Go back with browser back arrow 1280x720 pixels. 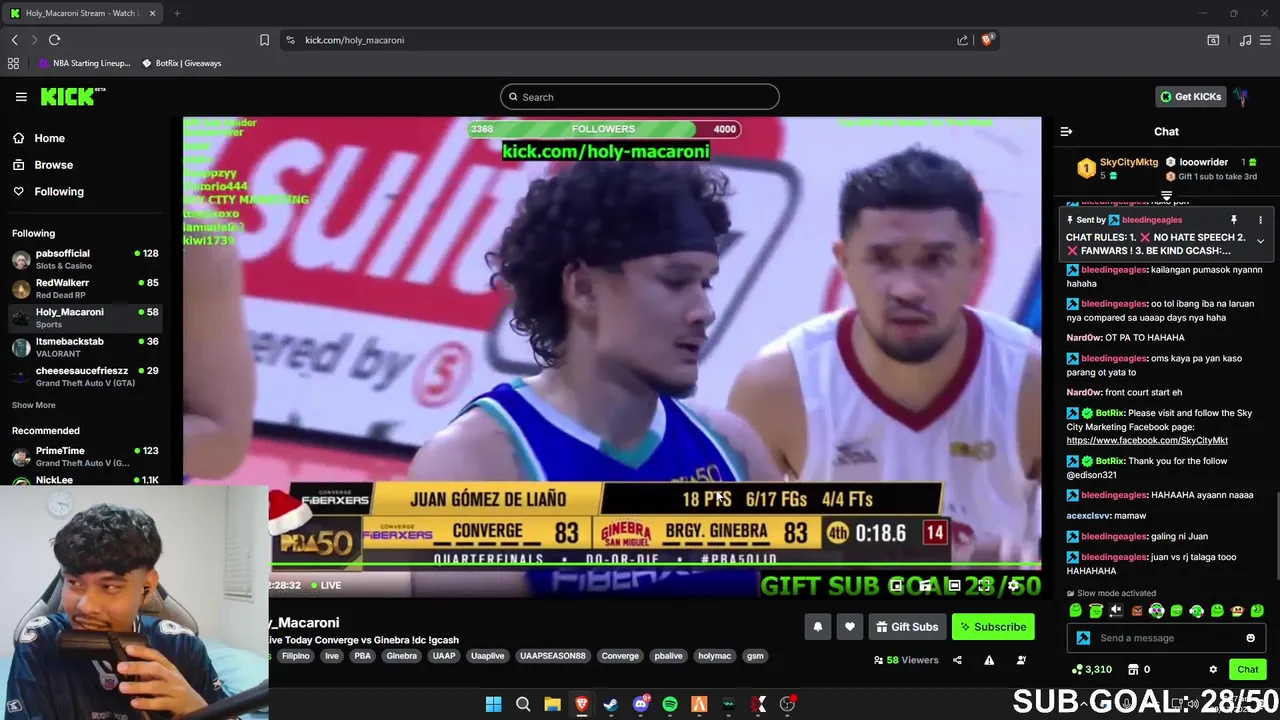[x=14, y=40]
